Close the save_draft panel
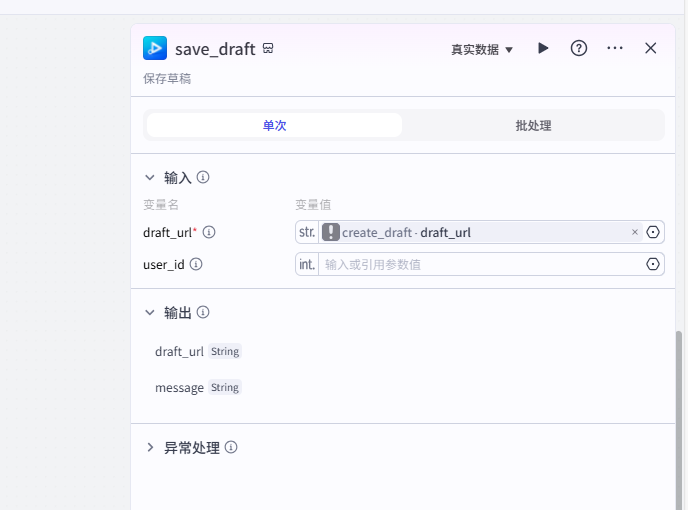688x510 pixels. pyautogui.click(x=650, y=48)
